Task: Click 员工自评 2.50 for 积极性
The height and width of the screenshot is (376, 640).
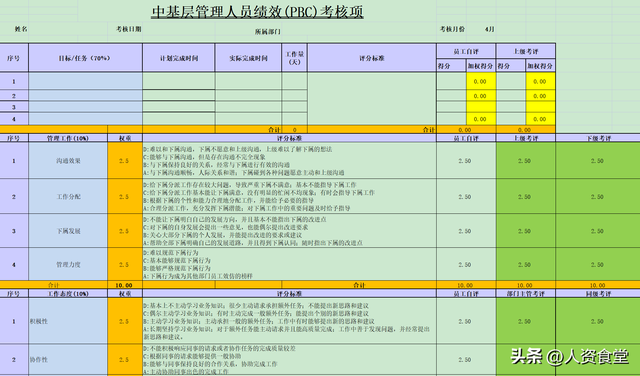Action: pyautogui.click(x=466, y=321)
